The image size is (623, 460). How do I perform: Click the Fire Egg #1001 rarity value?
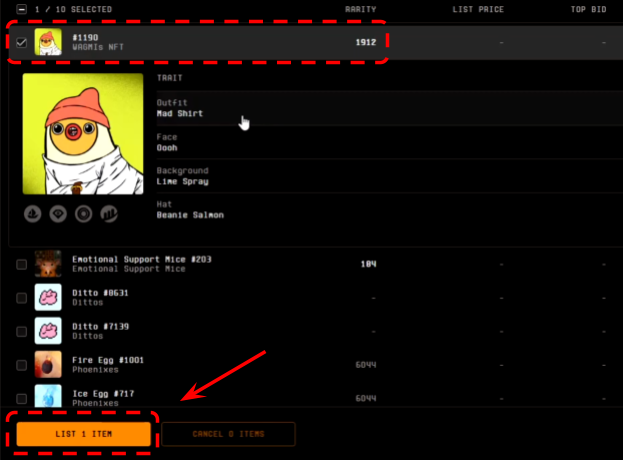tap(366, 365)
